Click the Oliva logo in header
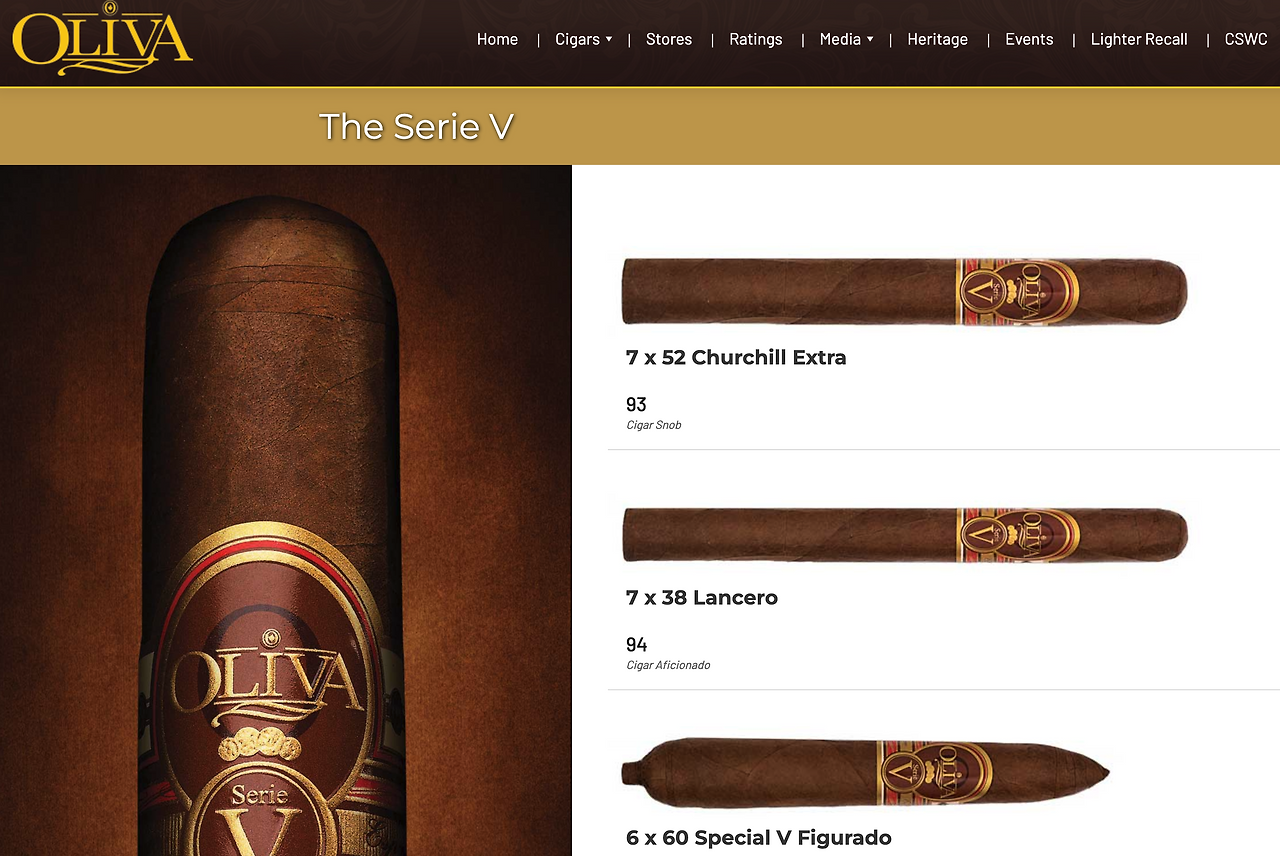The height and width of the screenshot is (856, 1280). (x=102, y=40)
